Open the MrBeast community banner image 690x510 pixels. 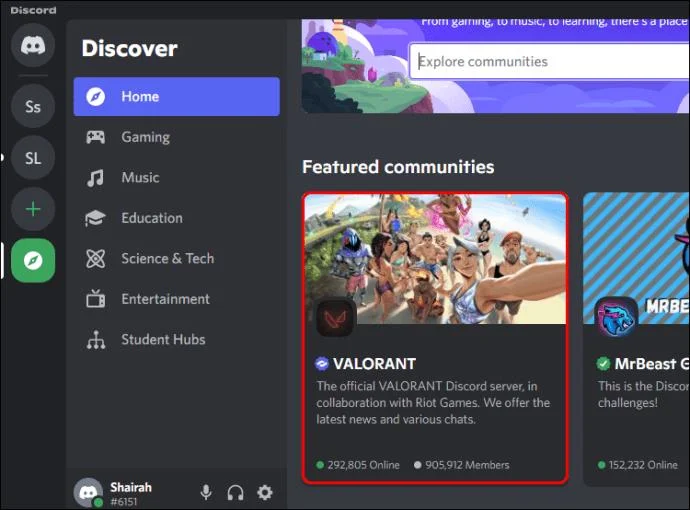pos(636,258)
